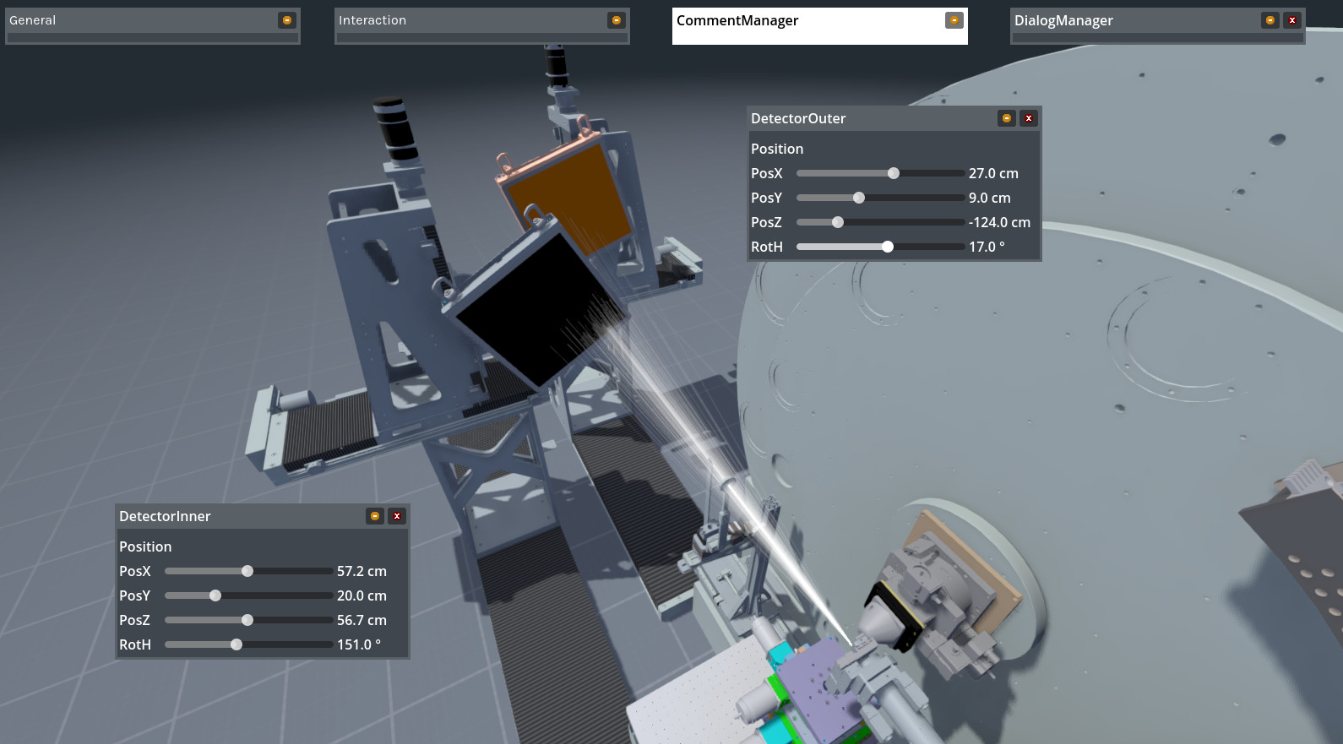Click the RotH label in DetectorInner
The height and width of the screenshot is (744, 1343).
coord(135,645)
